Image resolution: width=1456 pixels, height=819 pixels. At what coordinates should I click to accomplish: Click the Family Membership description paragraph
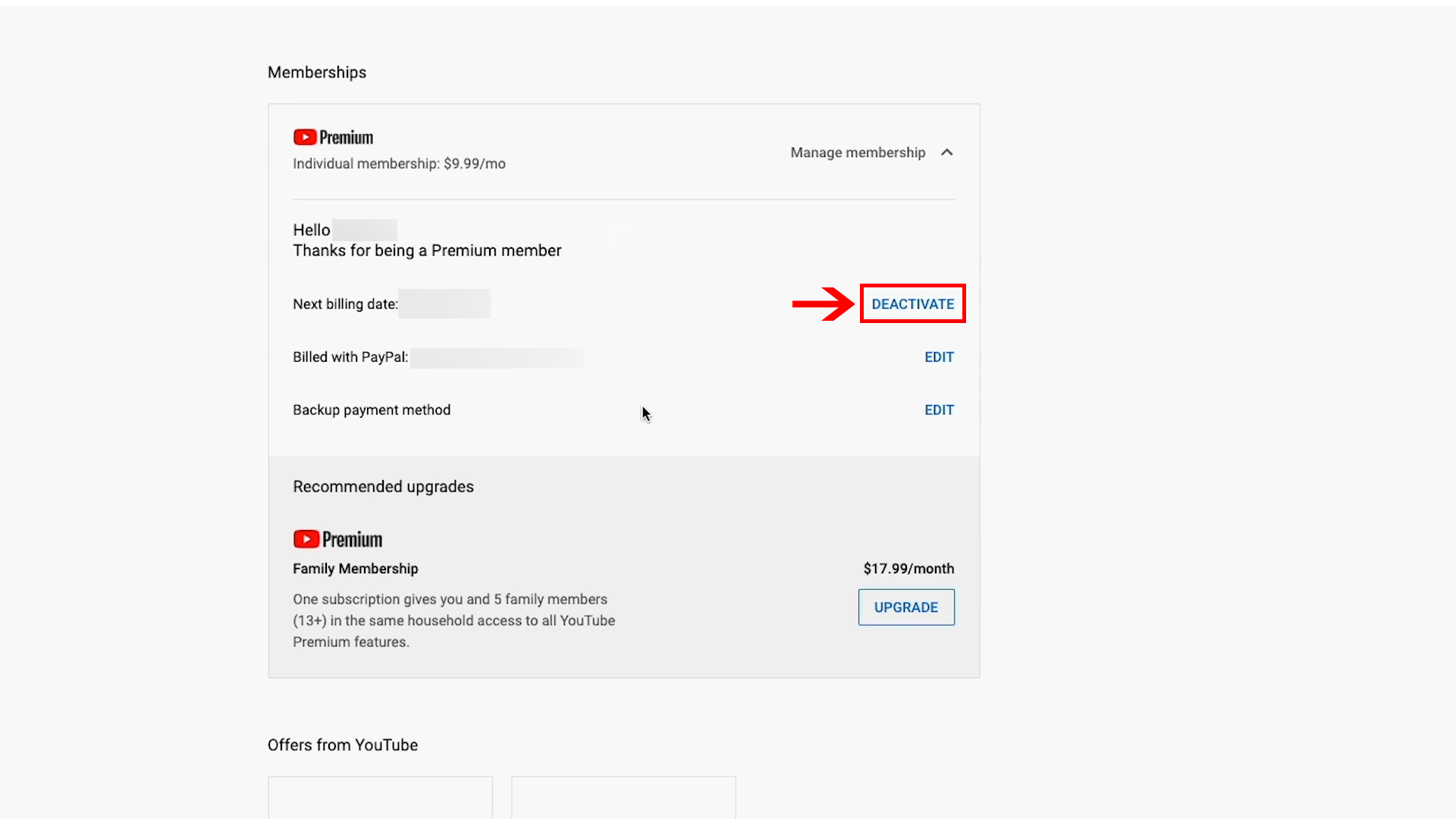tap(453, 620)
